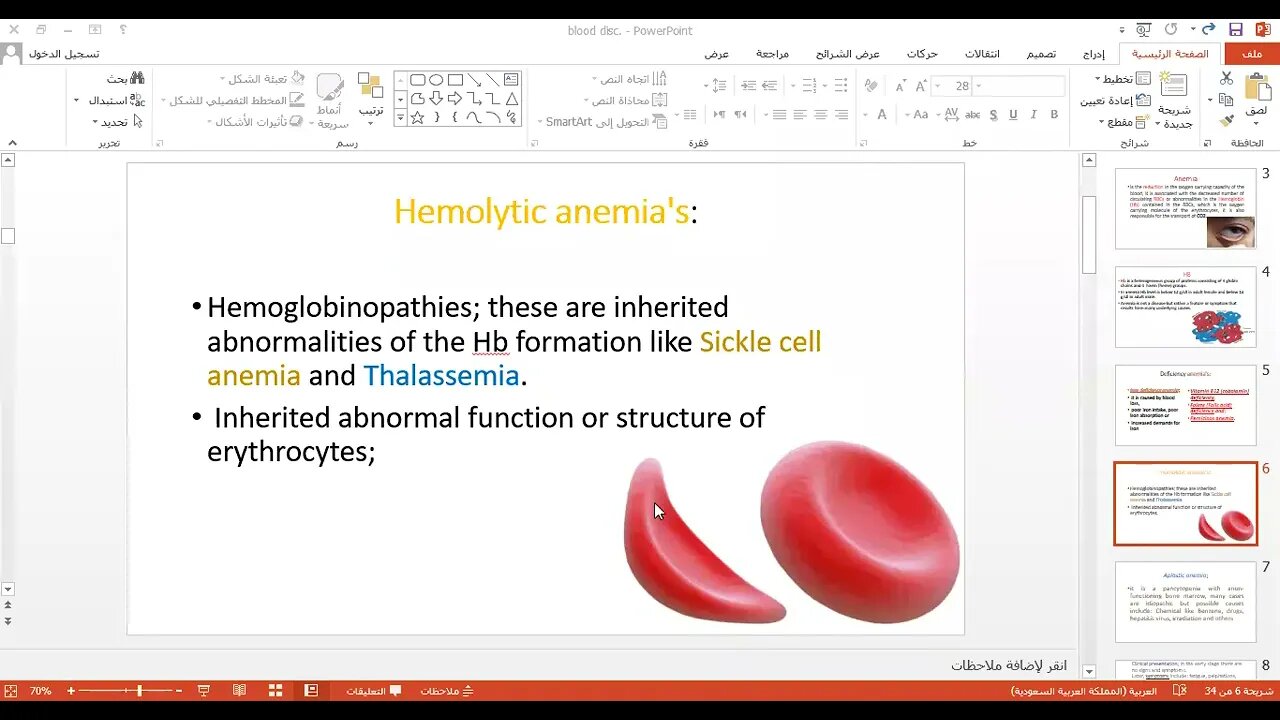Open the character spacing AV dropdown
This screenshot has width=1280, height=720.
pos(947,115)
